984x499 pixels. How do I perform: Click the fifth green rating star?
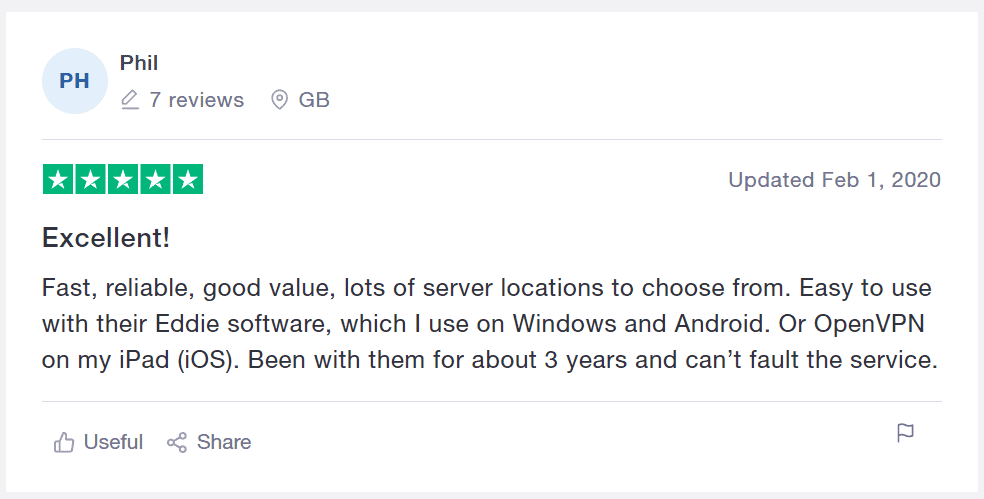pos(188,180)
